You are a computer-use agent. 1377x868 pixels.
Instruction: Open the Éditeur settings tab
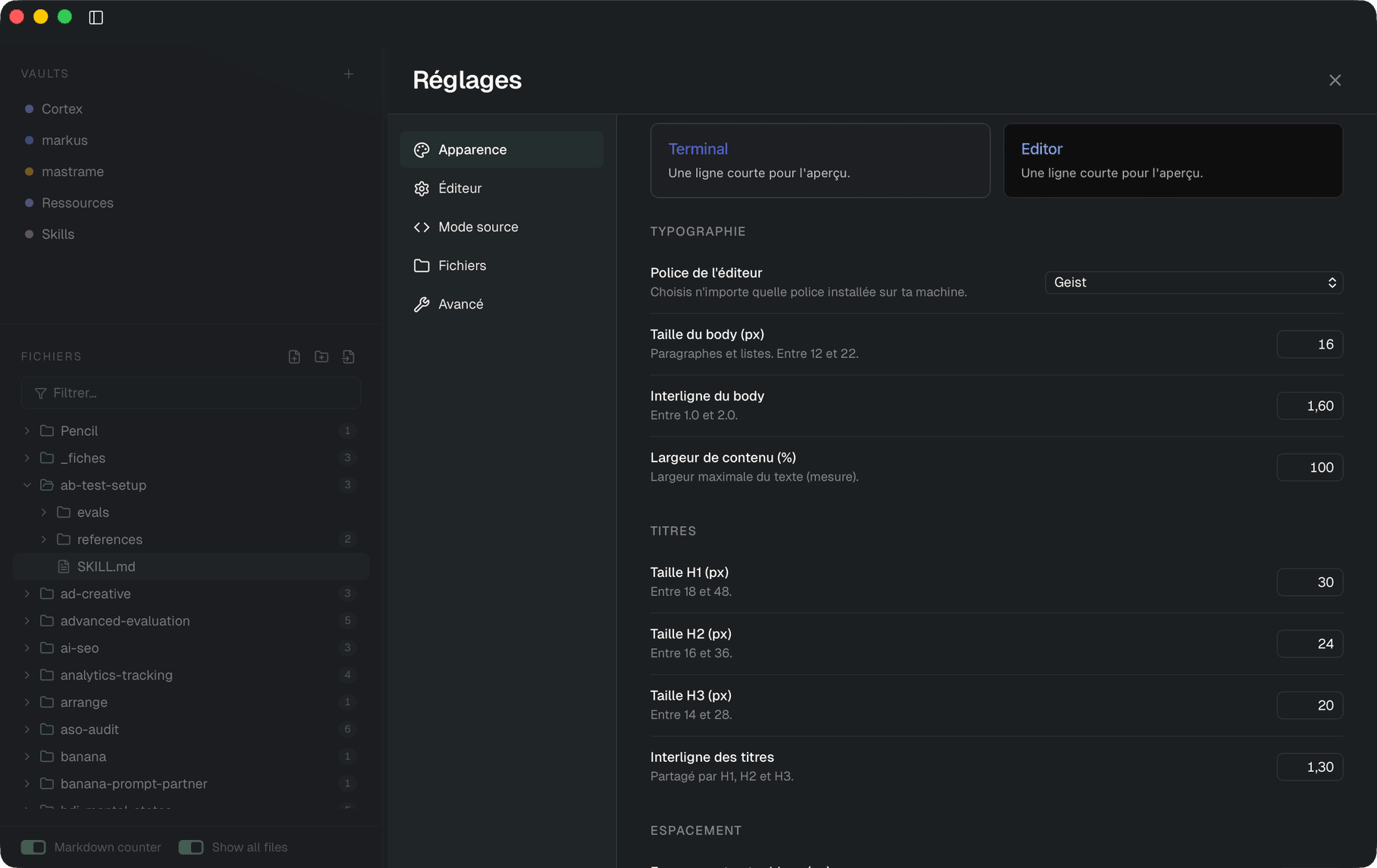(501, 188)
